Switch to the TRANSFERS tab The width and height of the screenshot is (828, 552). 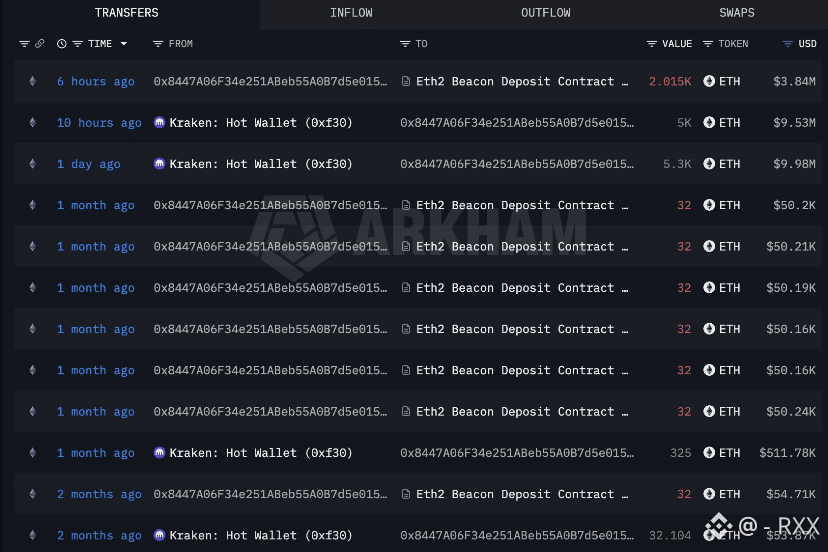(127, 13)
